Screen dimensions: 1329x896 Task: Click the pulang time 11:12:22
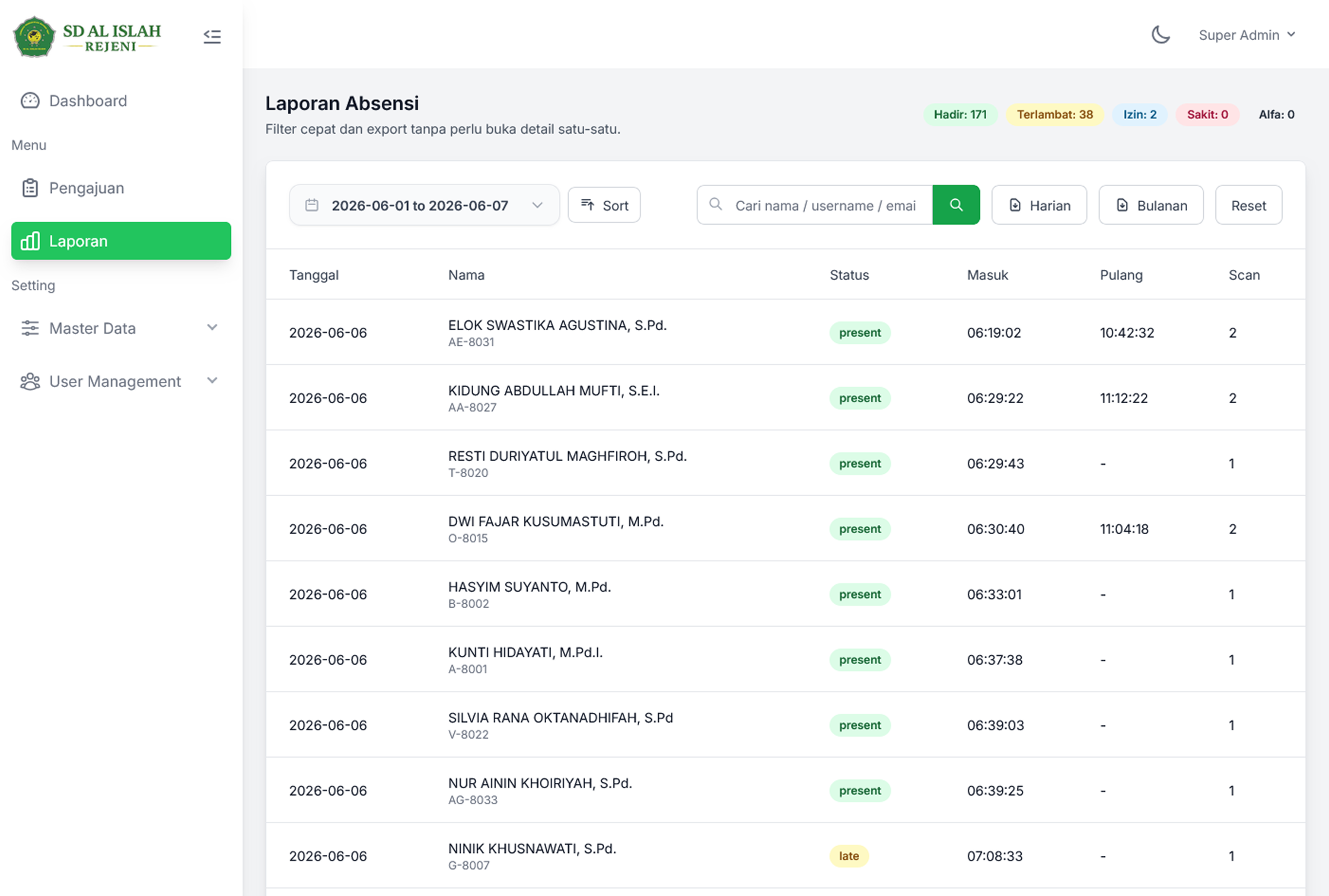1123,398
